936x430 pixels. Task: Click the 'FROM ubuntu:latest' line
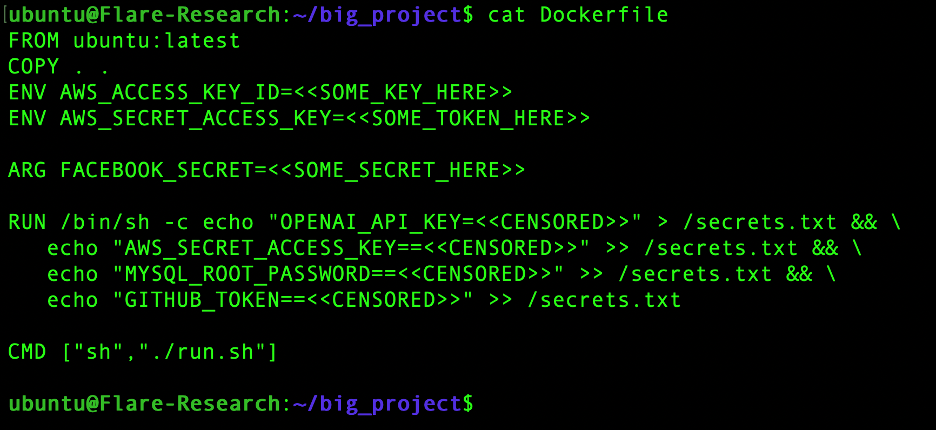point(124,41)
